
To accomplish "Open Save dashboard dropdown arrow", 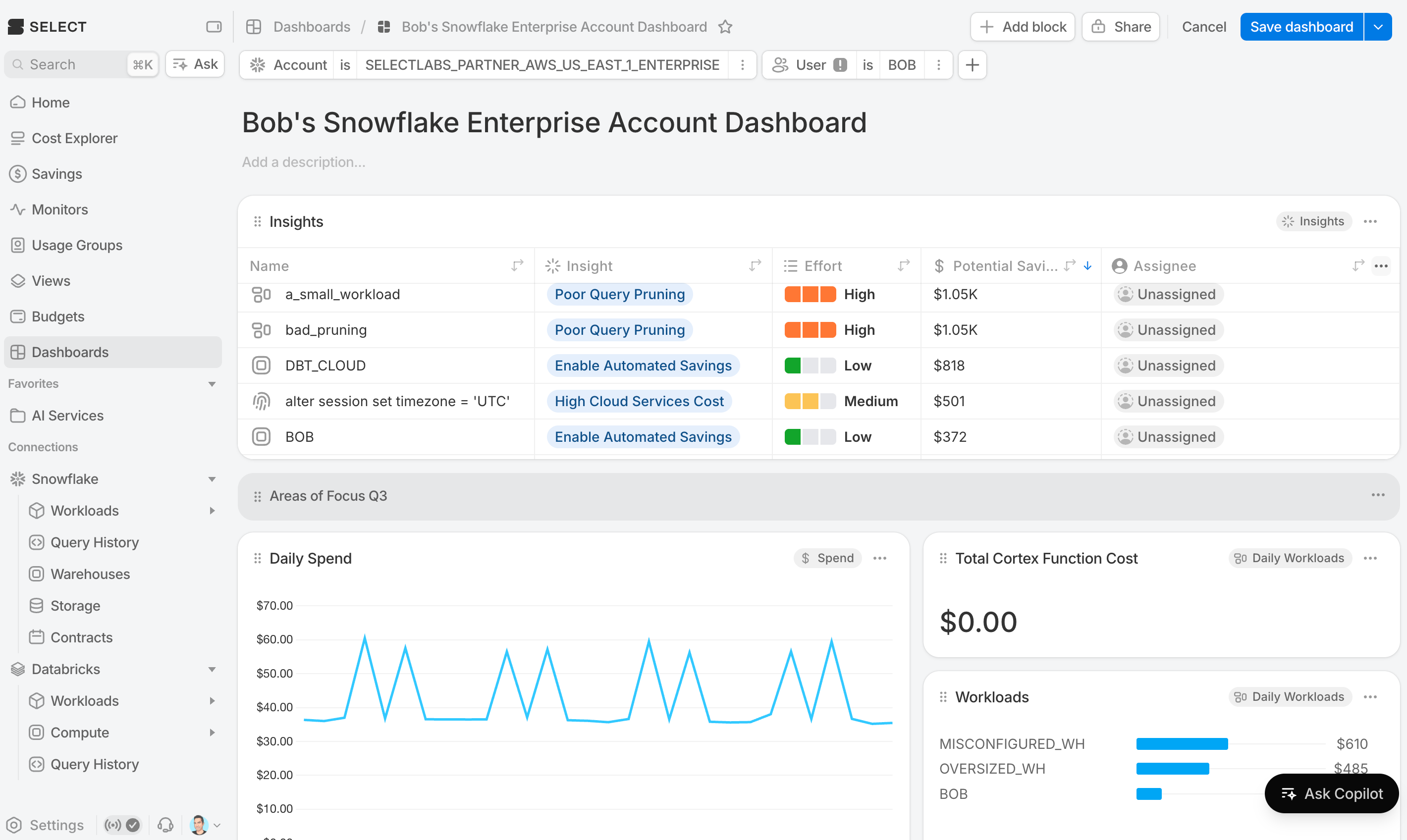I will 1378,27.
